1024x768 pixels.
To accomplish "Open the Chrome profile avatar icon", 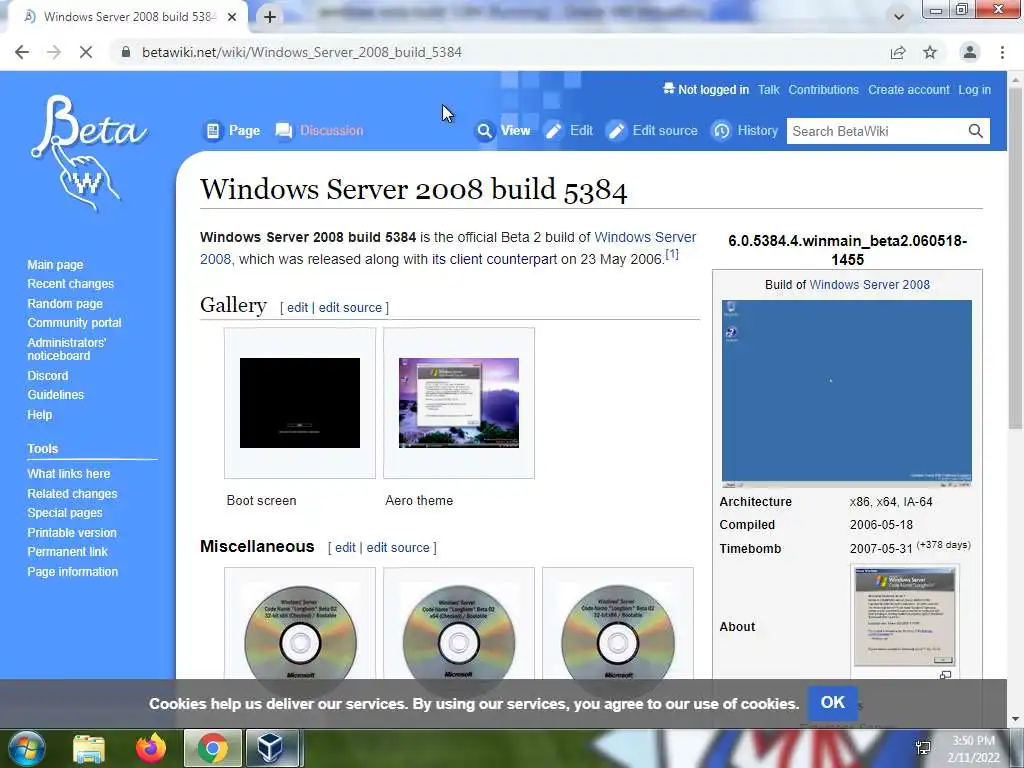I will click(x=970, y=52).
